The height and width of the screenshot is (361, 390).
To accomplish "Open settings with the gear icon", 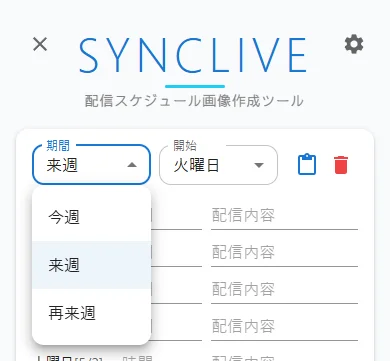I will tap(354, 44).
